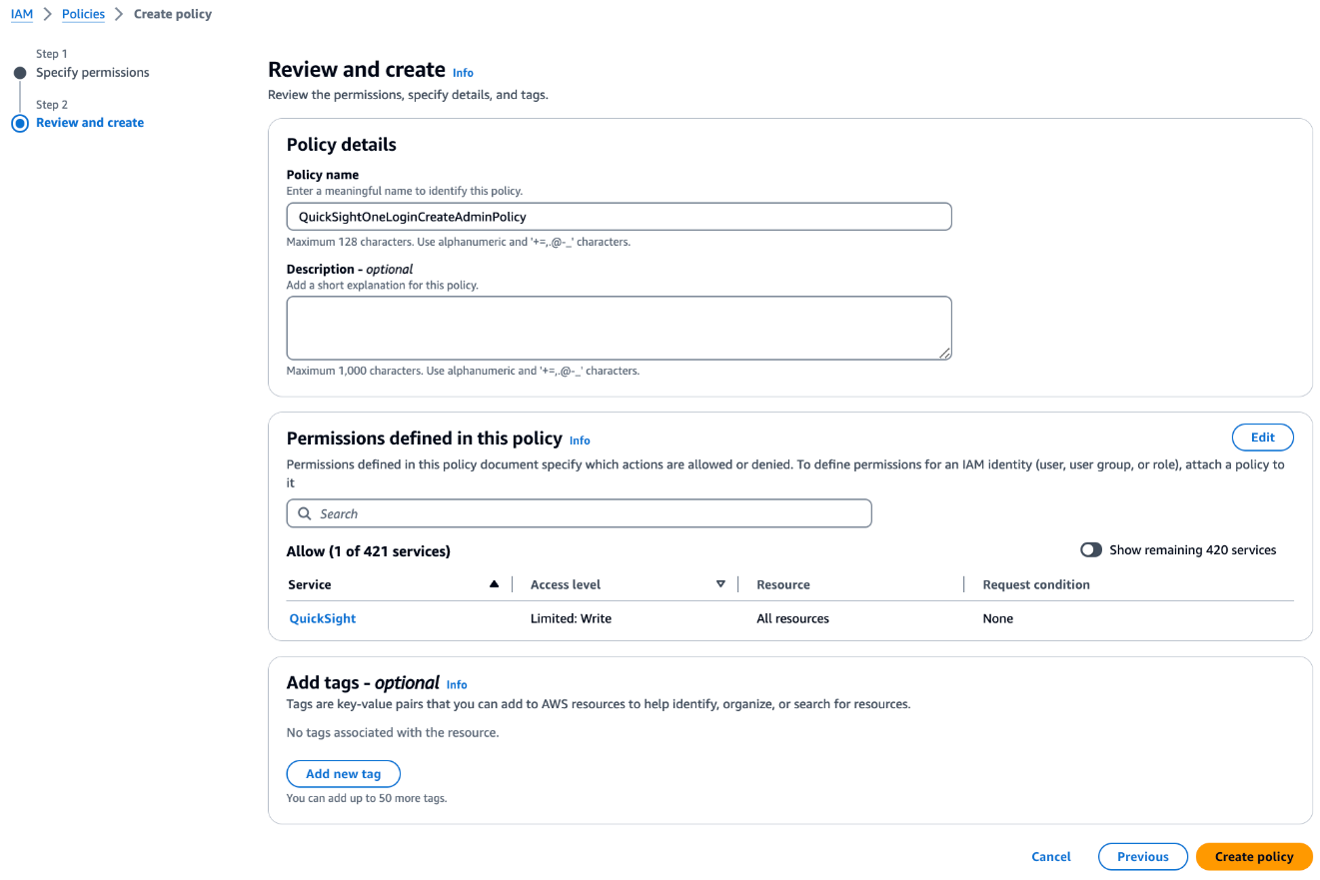Go to IAM breadcrumb link

pyautogui.click(x=21, y=14)
